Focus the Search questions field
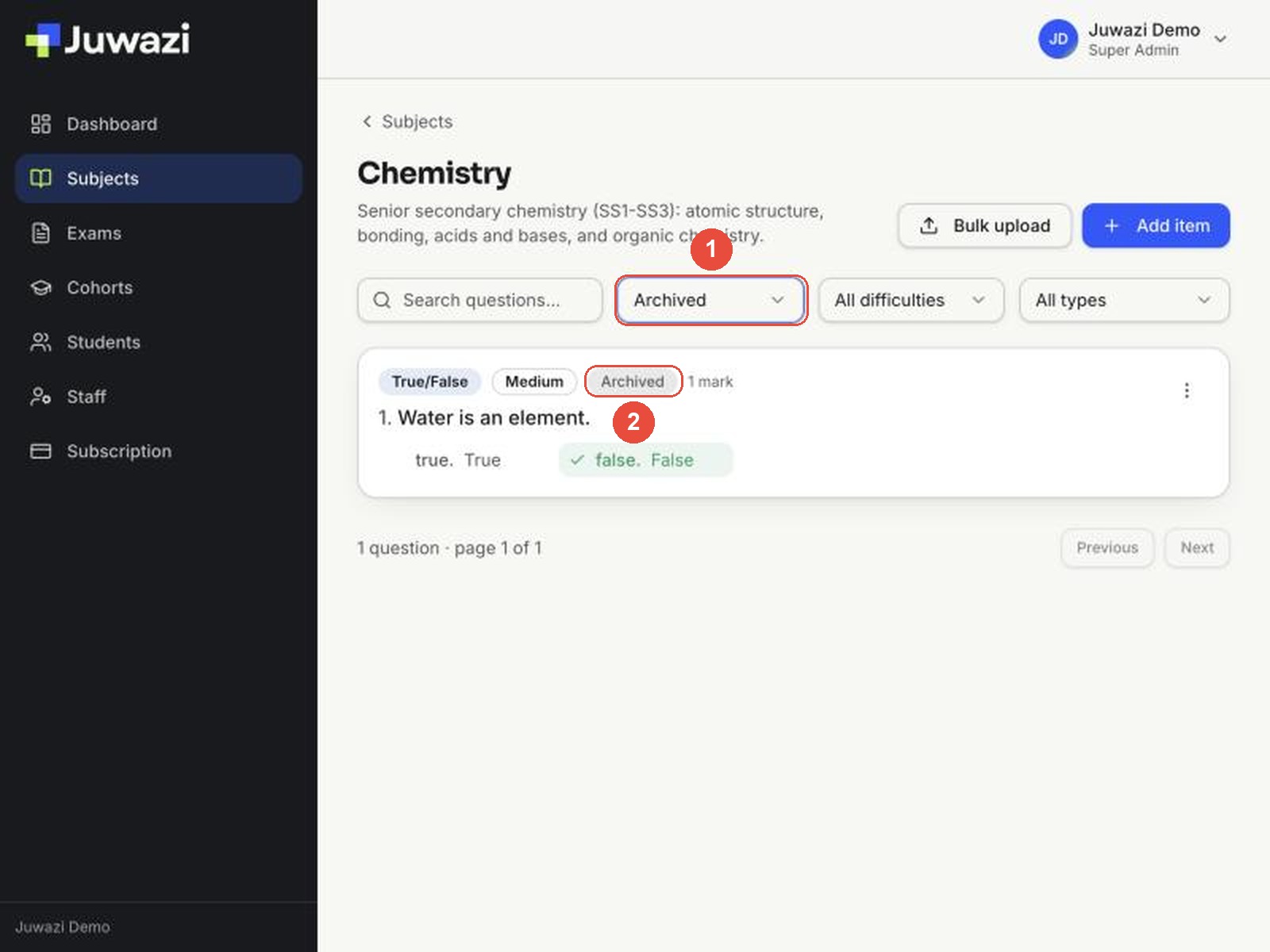 479,300
